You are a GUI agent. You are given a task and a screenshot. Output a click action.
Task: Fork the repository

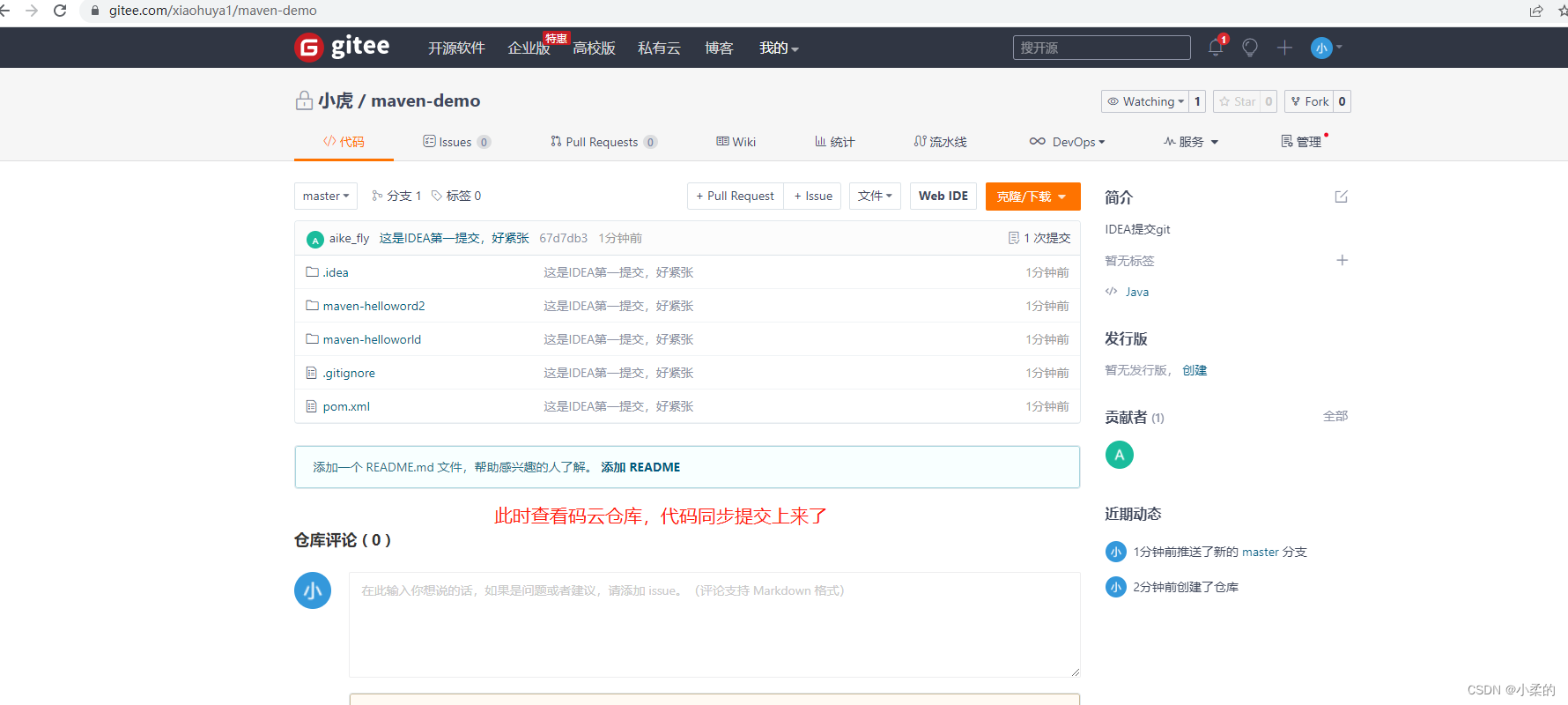point(1309,101)
